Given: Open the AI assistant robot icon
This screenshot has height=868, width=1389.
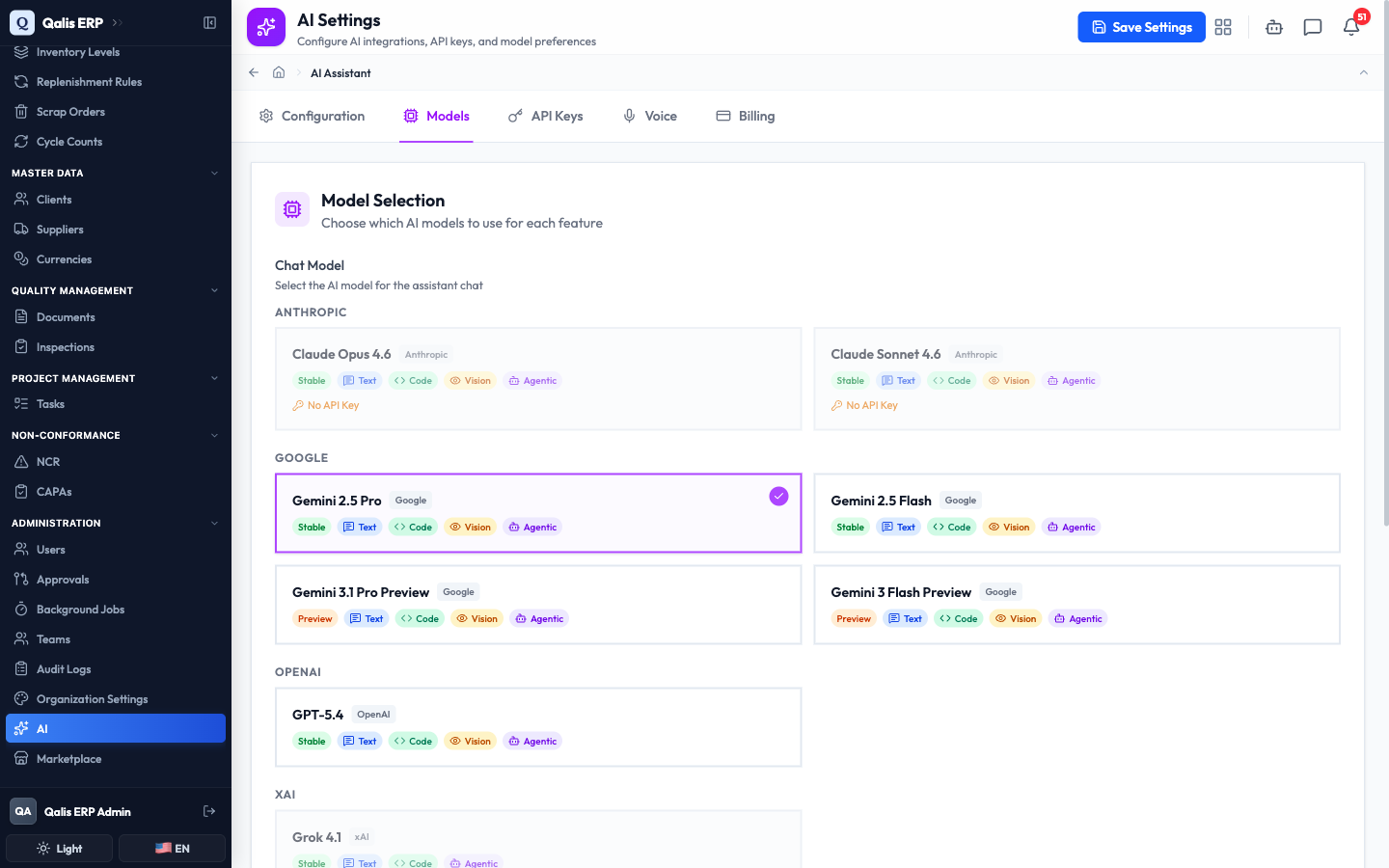Looking at the screenshot, I should 1274,27.
